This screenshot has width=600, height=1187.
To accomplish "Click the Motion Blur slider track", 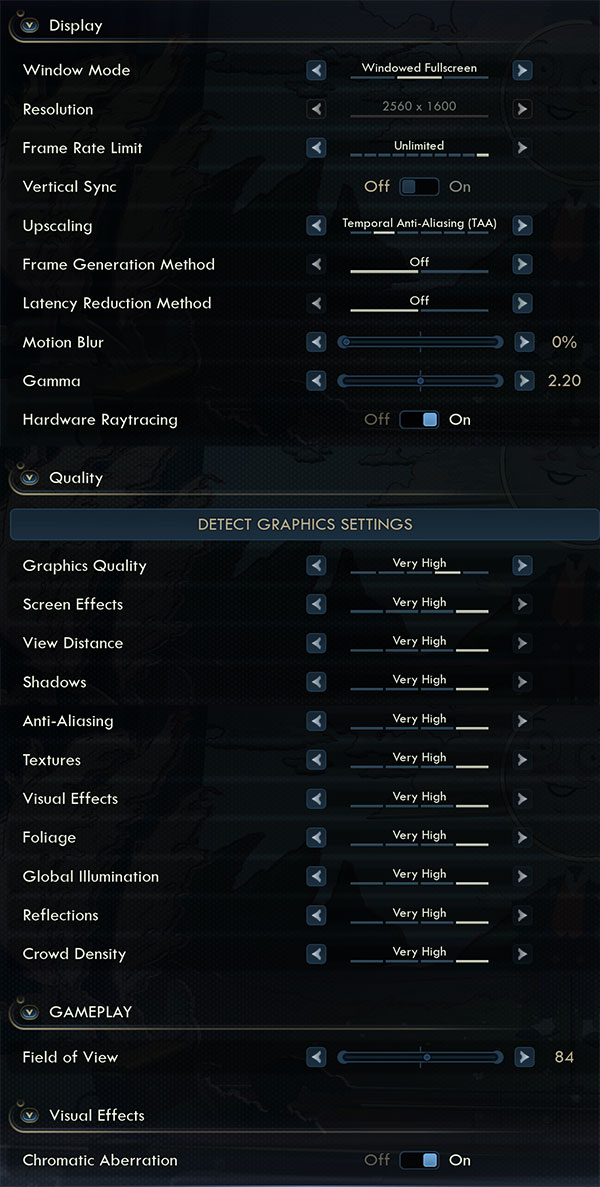I will tap(420, 342).
